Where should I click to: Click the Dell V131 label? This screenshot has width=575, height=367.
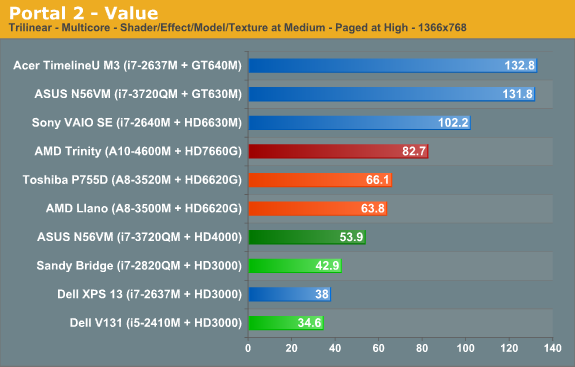[x=156, y=323]
